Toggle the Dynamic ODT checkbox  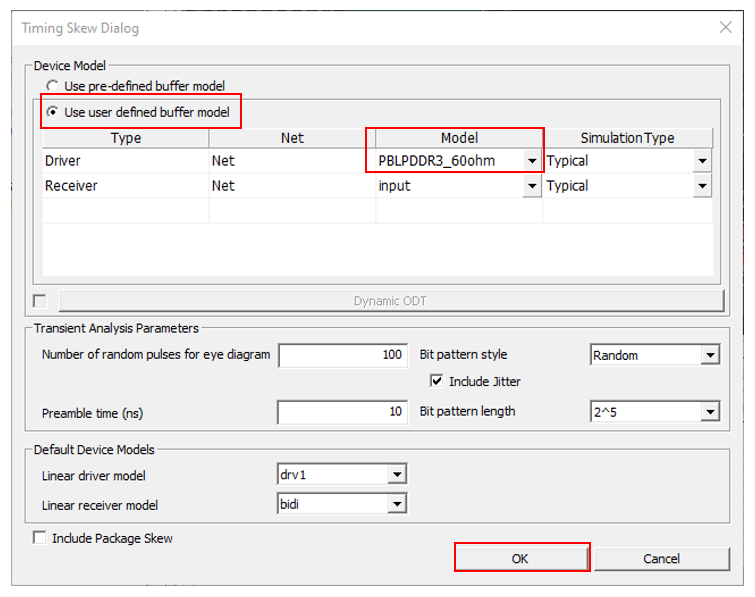point(40,301)
